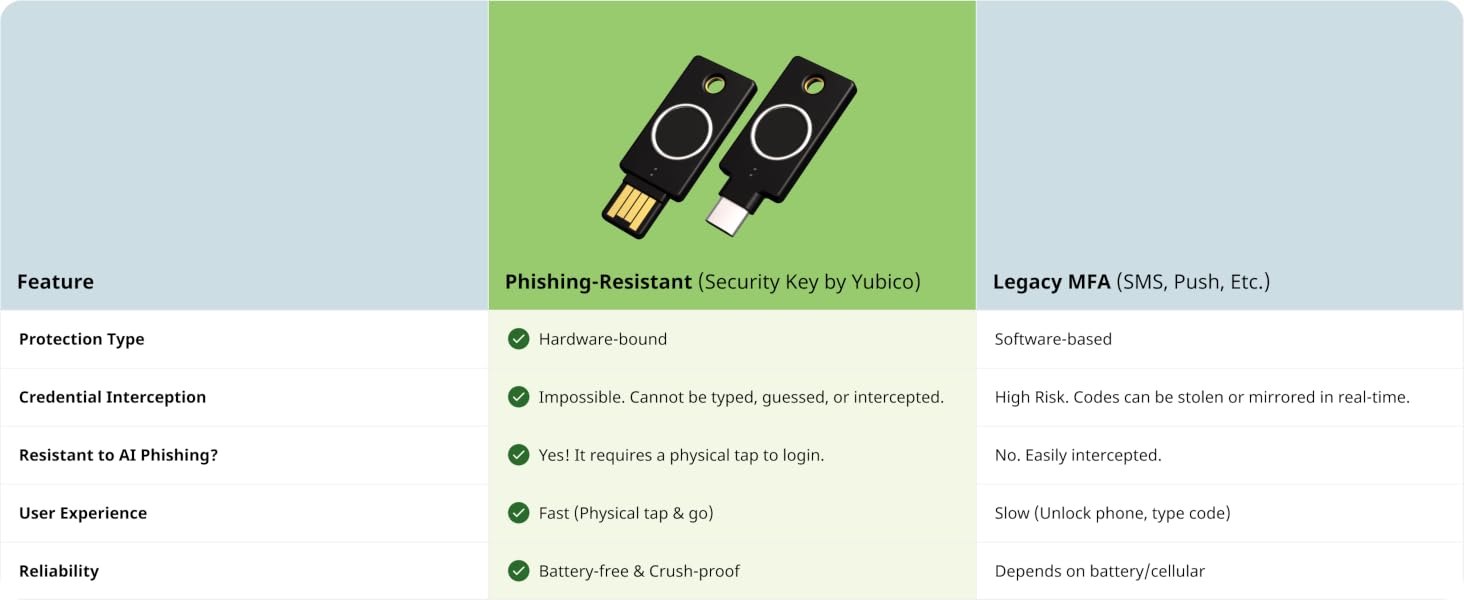Click the 'Slow (Unlock phone, type code)' text
1464x600 pixels.
click(x=1112, y=513)
